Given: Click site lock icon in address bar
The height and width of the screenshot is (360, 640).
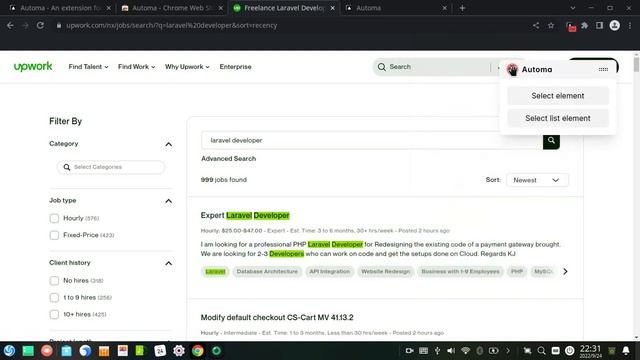Looking at the screenshot, I should 59,25.
